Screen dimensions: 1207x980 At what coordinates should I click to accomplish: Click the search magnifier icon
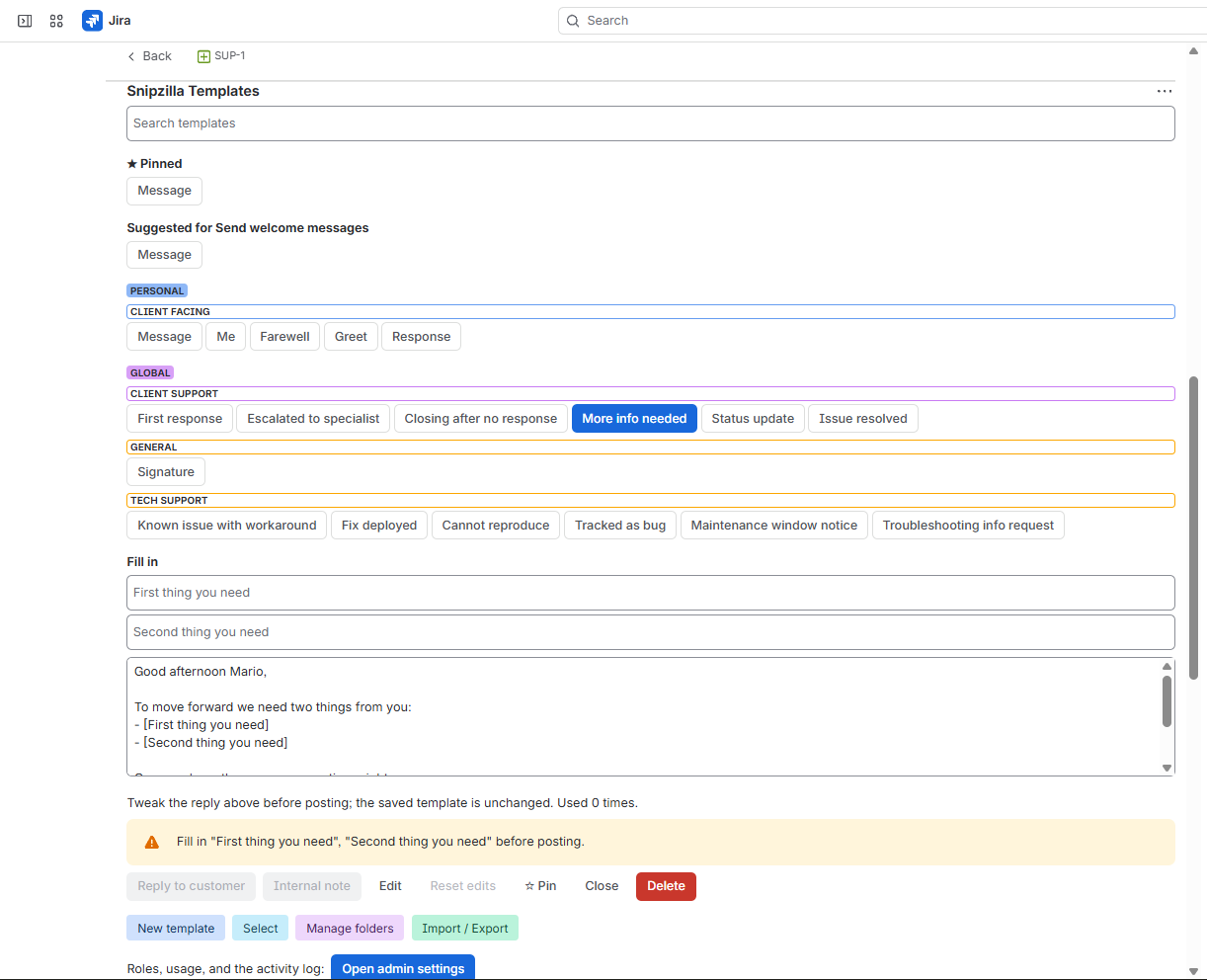point(573,21)
